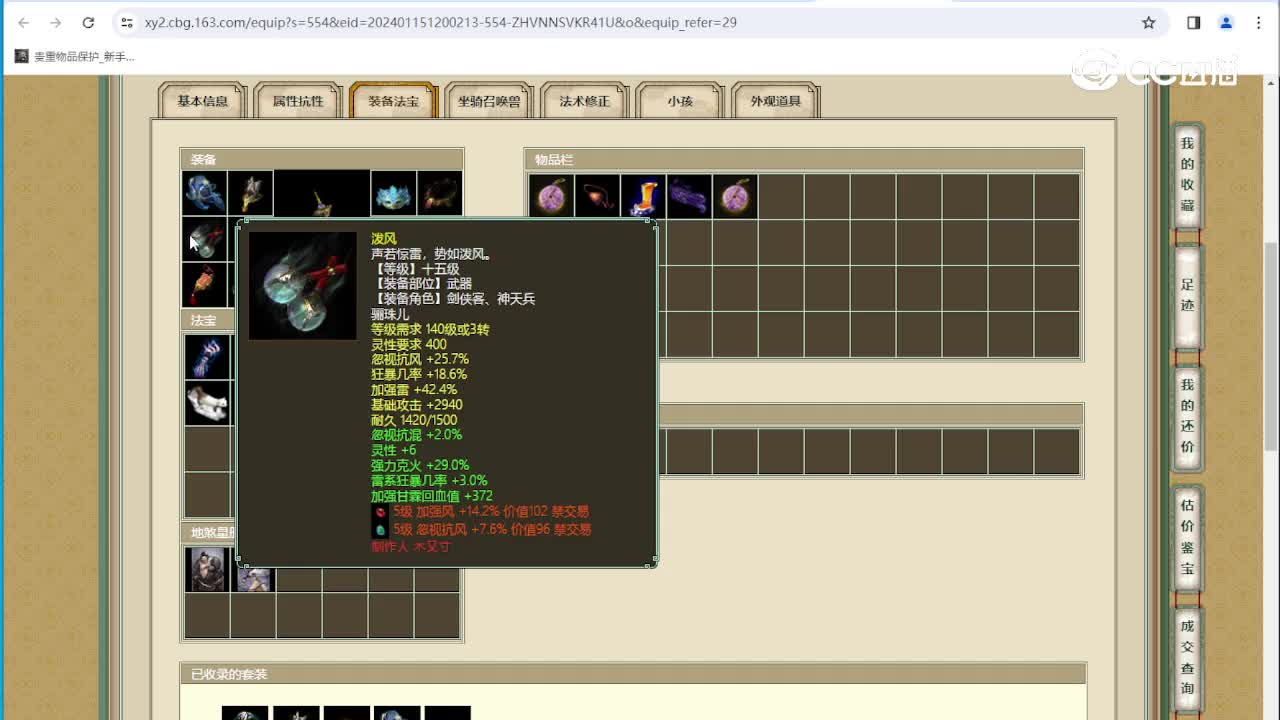Open the 贵重物品保护 bookmark
The image size is (1280, 720).
pyautogui.click(x=75, y=57)
